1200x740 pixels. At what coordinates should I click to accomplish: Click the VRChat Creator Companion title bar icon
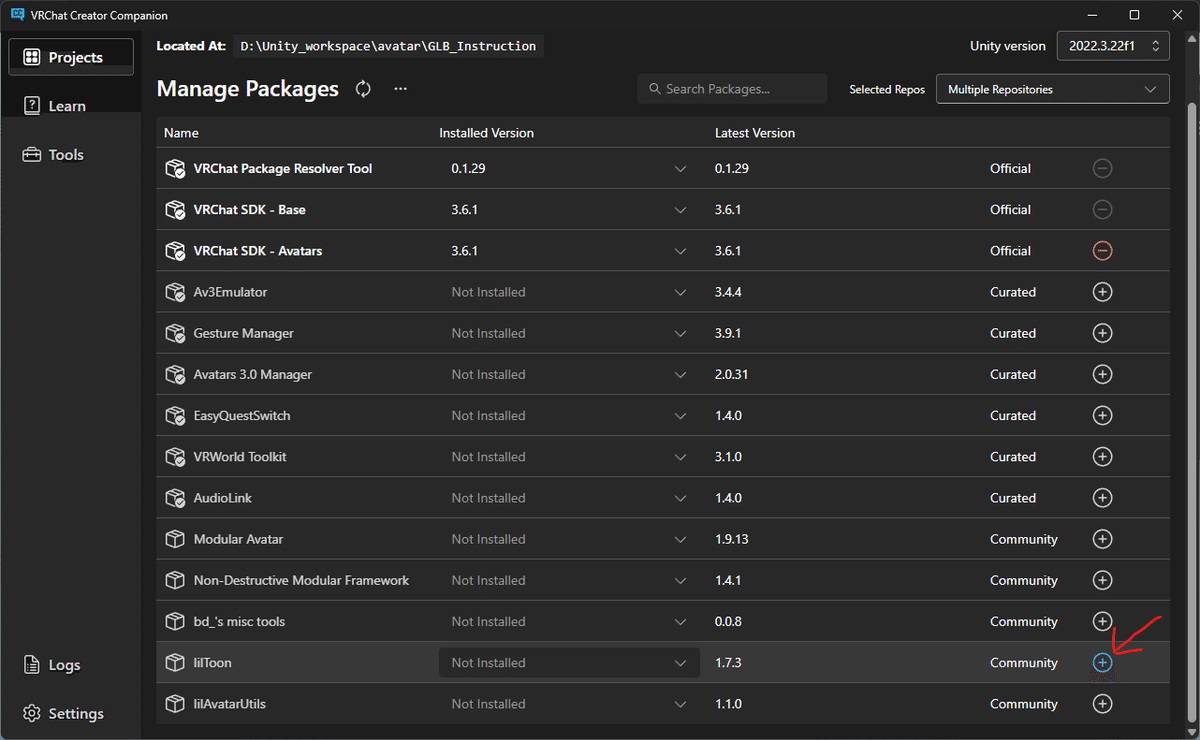(18, 15)
